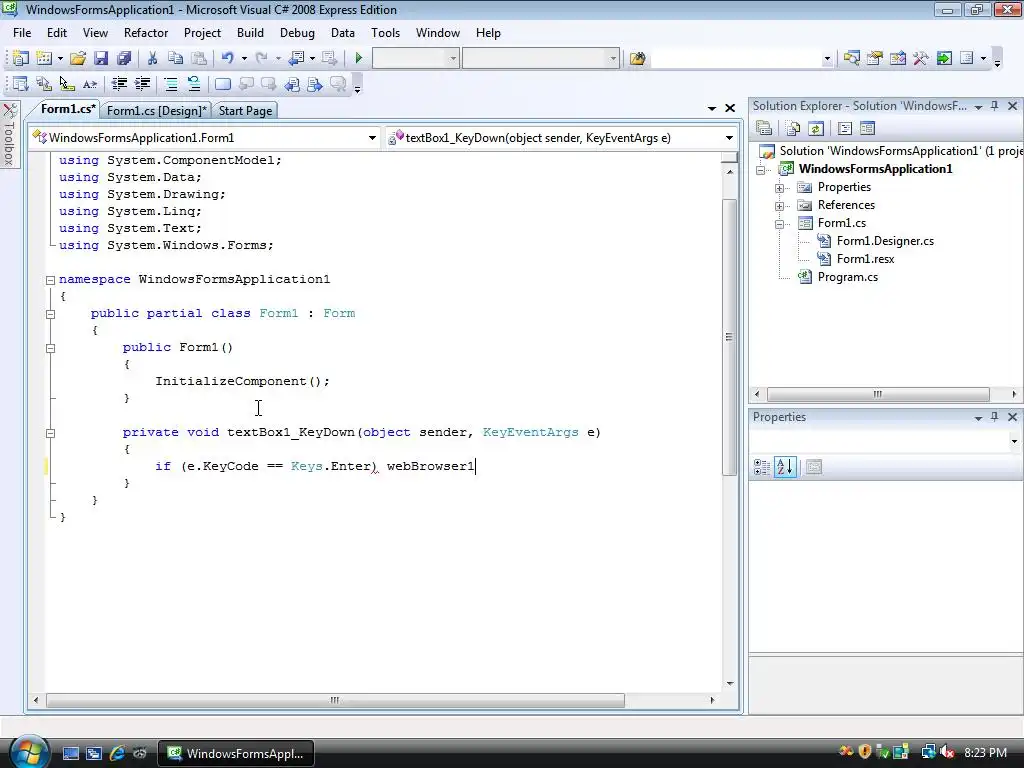This screenshot has height=768, width=1024.
Task: Toggle a bookmark on current line
Action: tap(223, 84)
